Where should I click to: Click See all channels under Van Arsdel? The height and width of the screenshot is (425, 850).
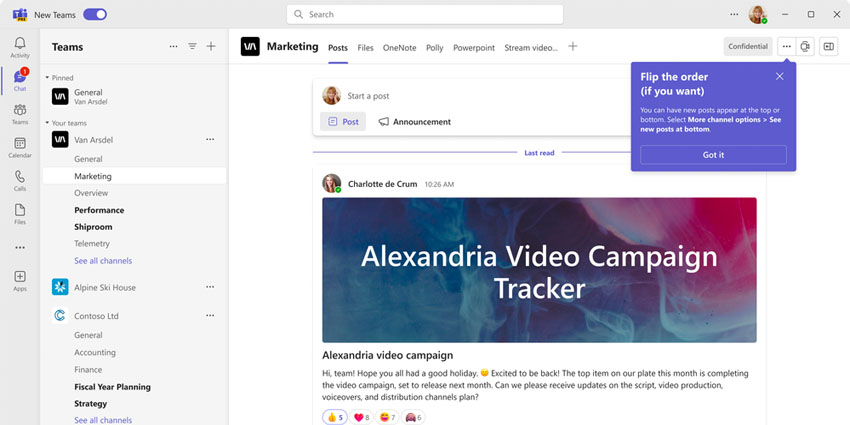pyautogui.click(x=103, y=261)
